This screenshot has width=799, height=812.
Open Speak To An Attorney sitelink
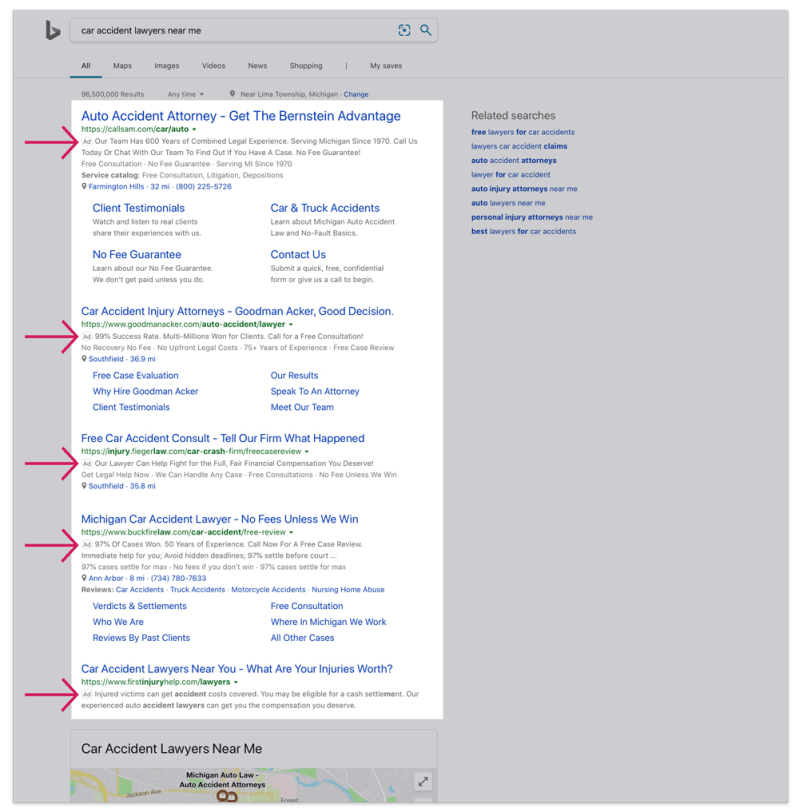314,392
